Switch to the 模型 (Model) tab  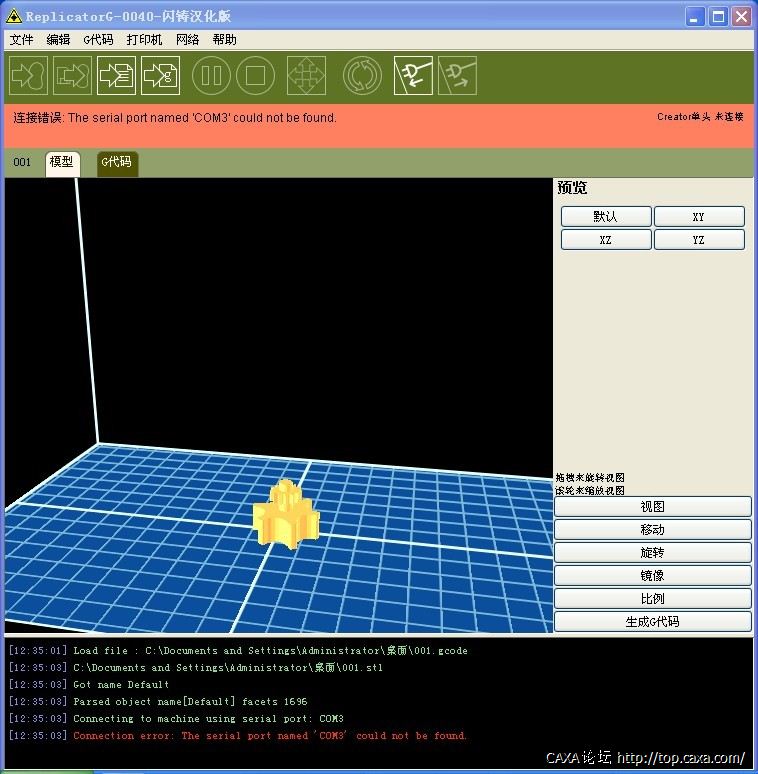click(62, 163)
